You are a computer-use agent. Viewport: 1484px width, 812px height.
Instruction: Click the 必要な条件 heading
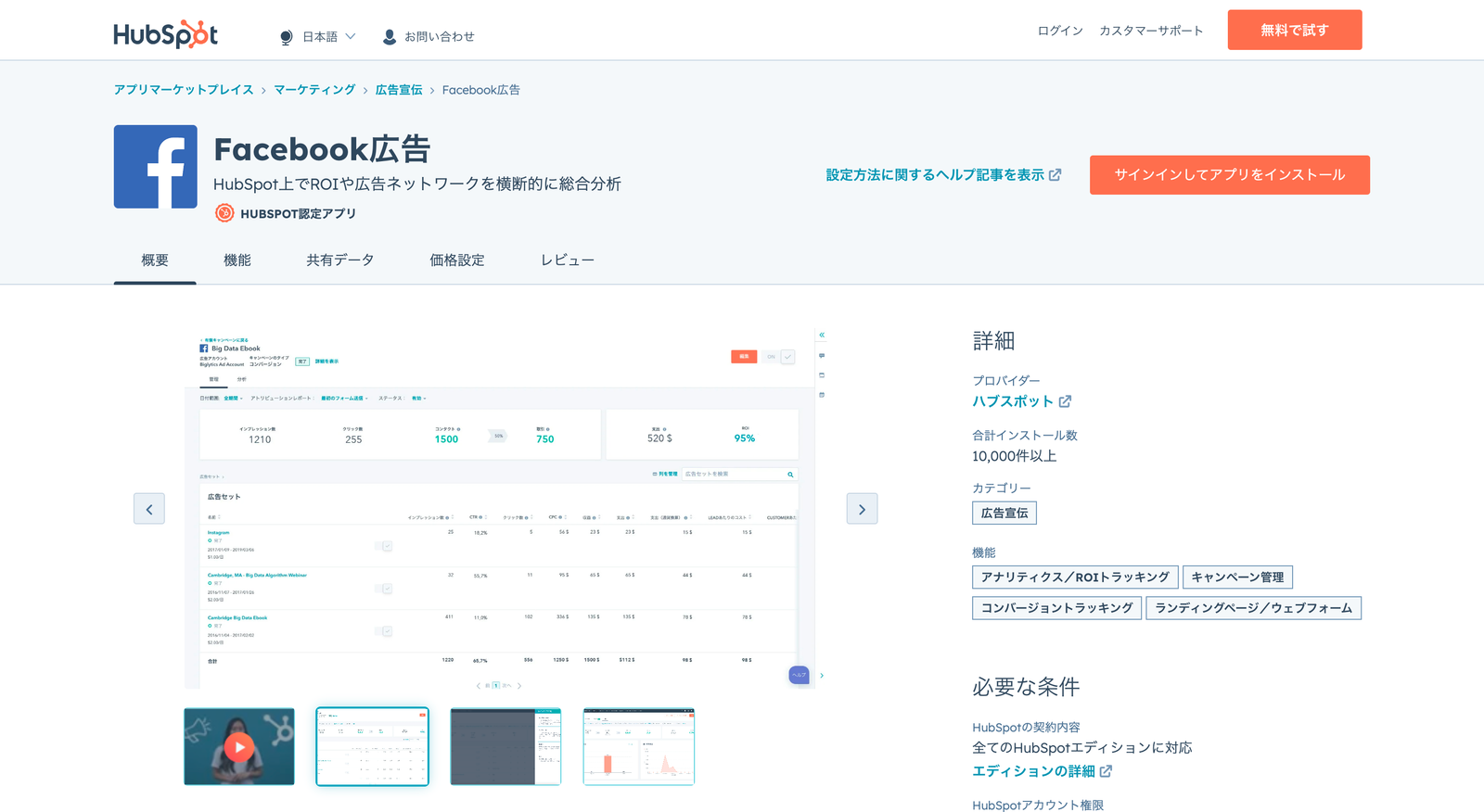tap(1026, 687)
